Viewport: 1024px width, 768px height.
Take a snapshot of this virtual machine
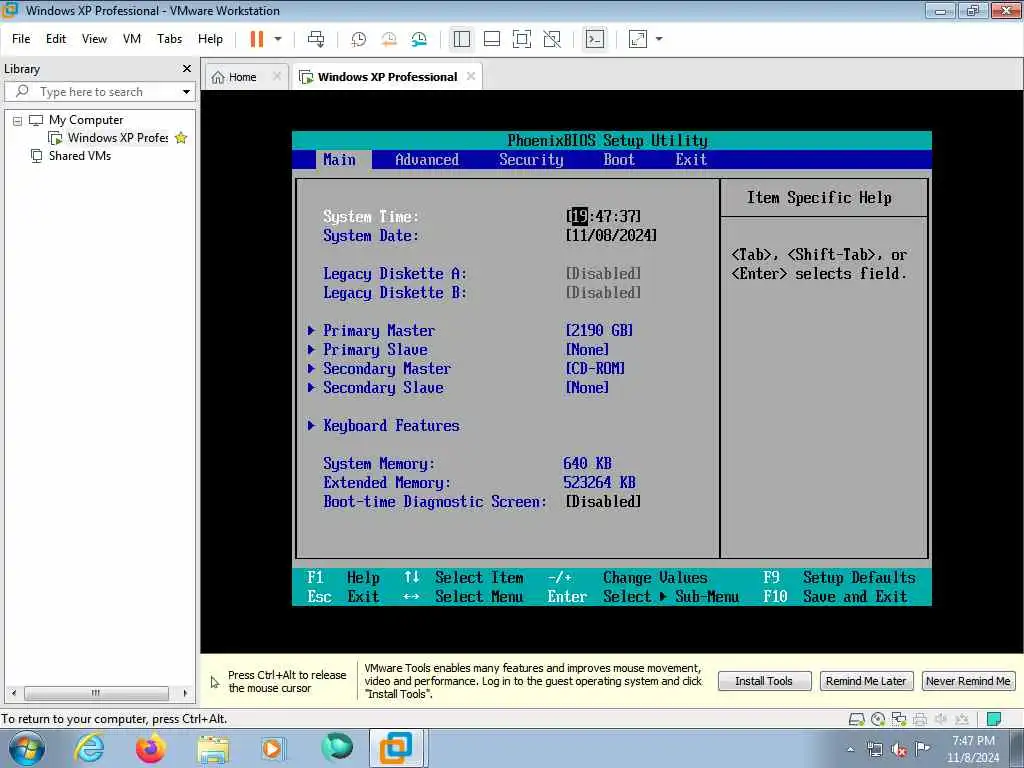[x=359, y=39]
